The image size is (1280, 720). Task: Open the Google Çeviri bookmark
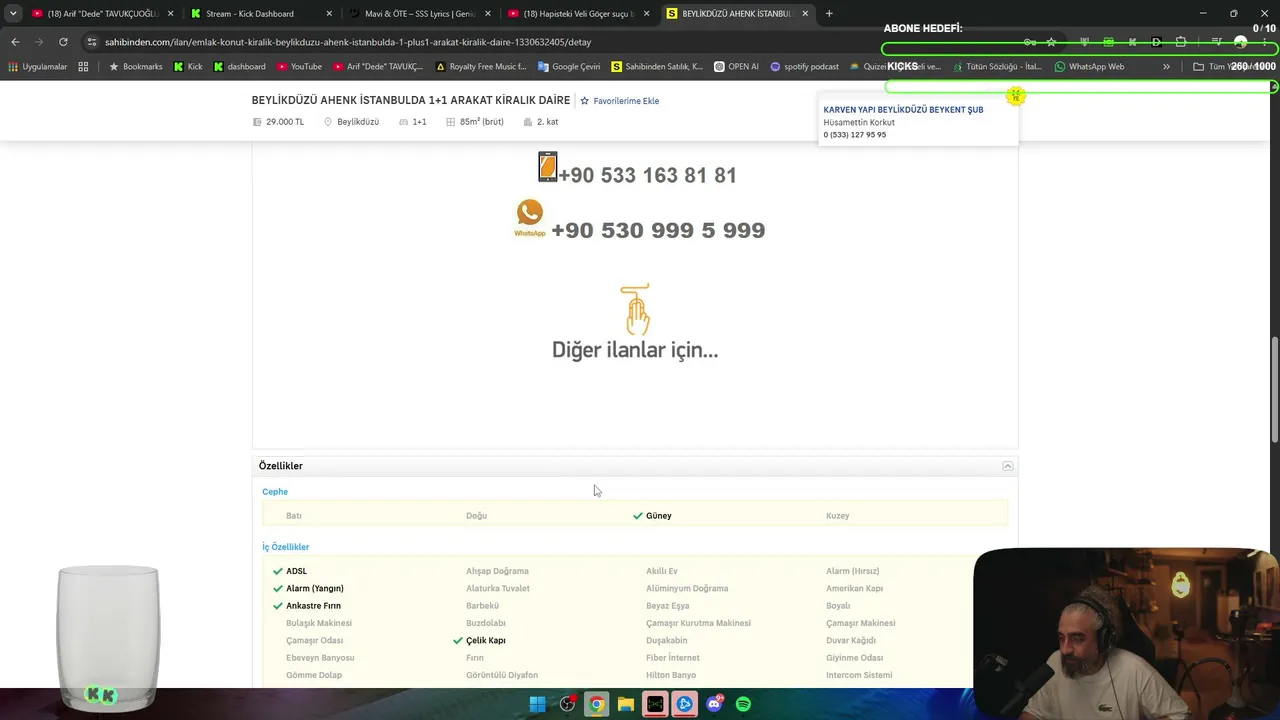click(569, 67)
